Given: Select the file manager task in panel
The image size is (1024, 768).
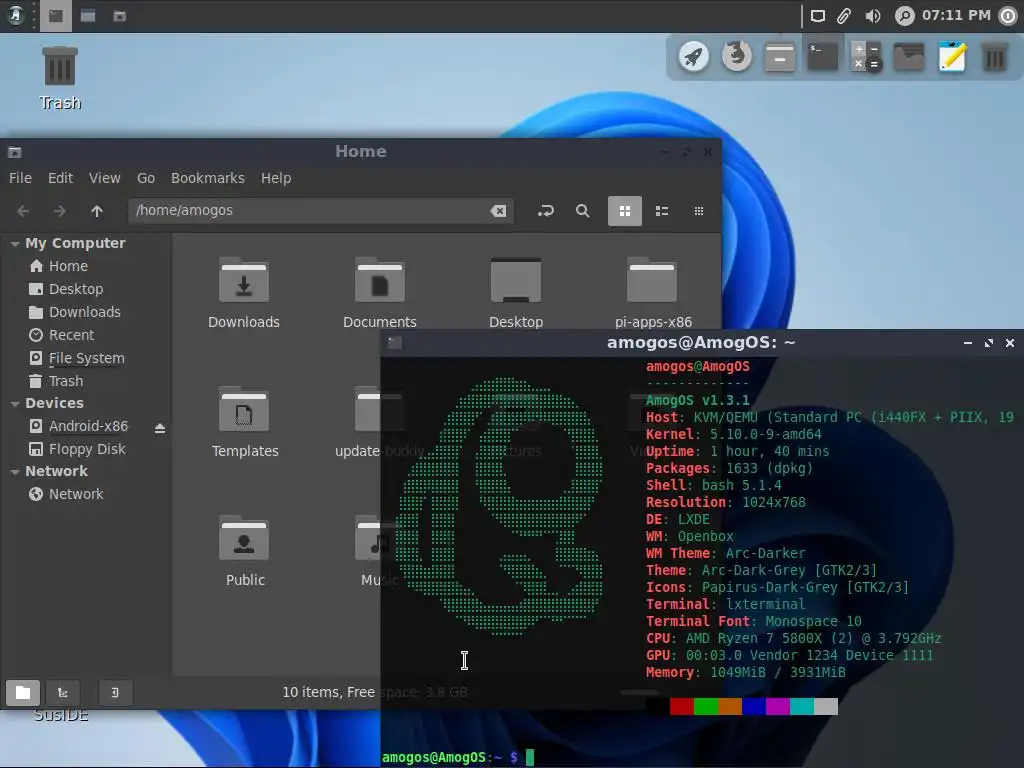Looking at the screenshot, I should pos(119,16).
